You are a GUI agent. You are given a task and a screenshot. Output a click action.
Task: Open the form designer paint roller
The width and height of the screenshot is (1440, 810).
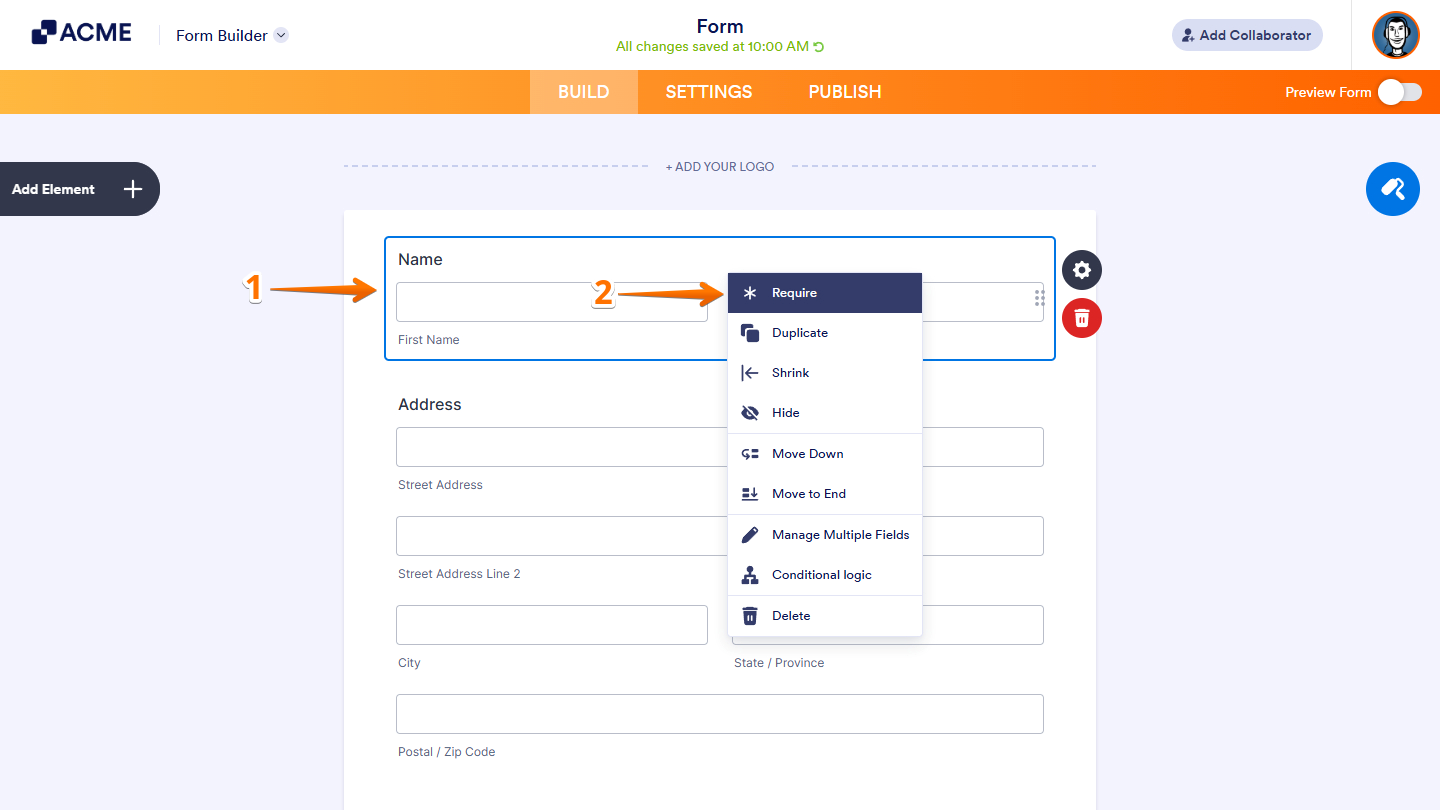coord(1392,189)
